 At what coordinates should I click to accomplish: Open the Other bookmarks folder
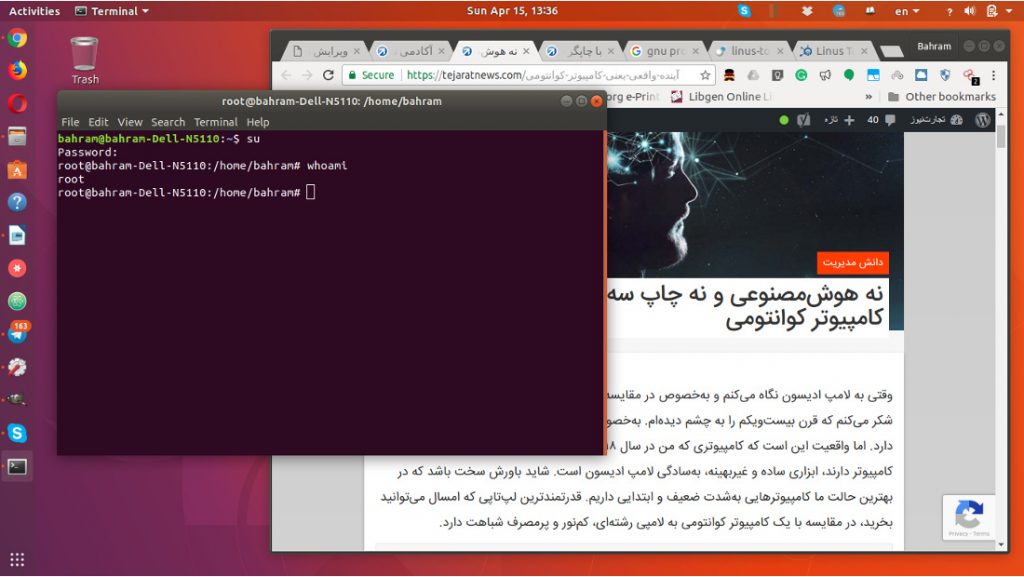tap(942, 97)
